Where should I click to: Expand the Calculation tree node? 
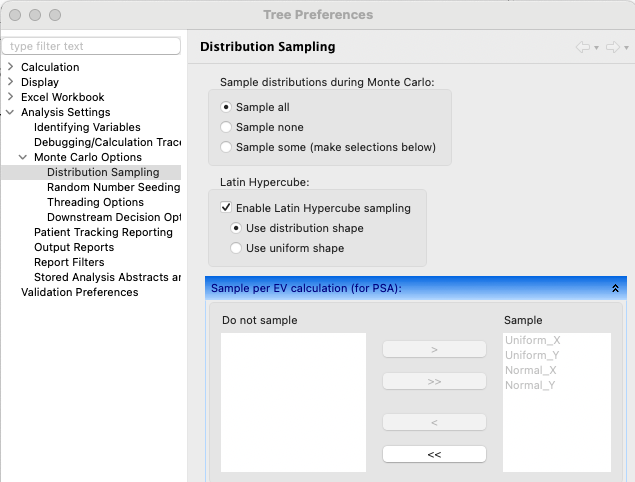pyautogui.click(x=10, y=67)
